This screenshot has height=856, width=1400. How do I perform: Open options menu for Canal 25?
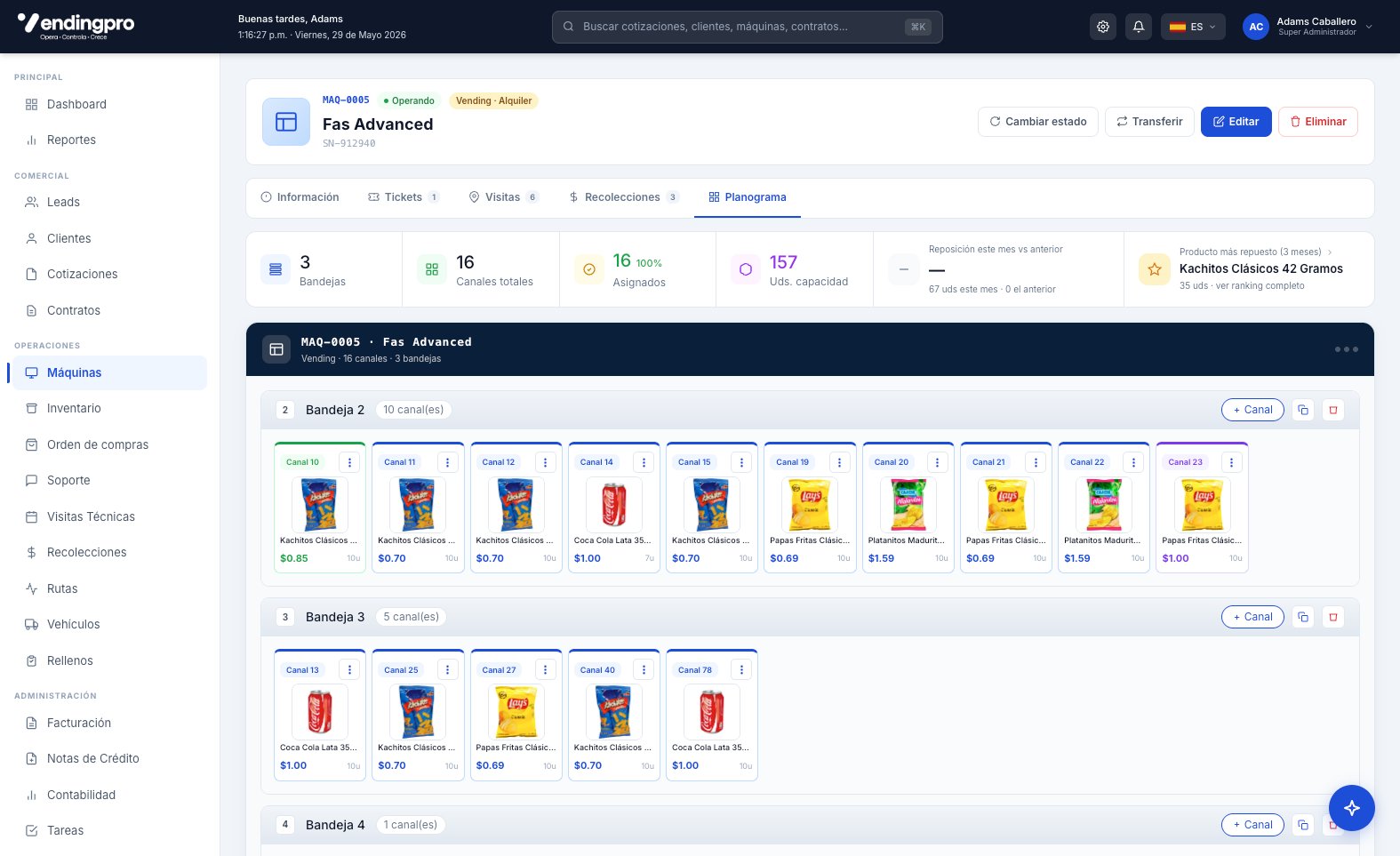tap(448, 670)
